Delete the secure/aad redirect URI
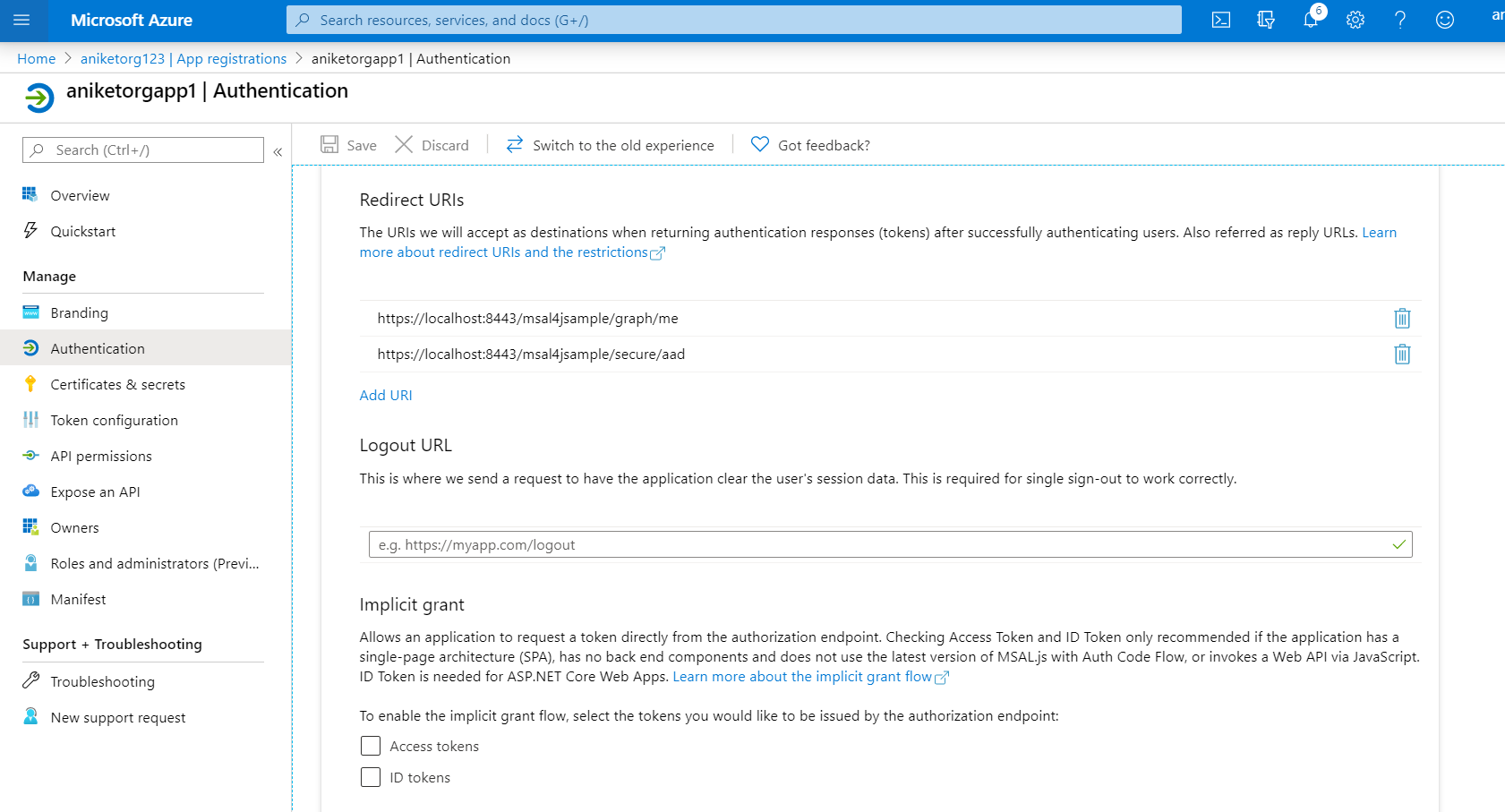The height and width of the screenshot is (812, 1505). tap(1402, 355)
